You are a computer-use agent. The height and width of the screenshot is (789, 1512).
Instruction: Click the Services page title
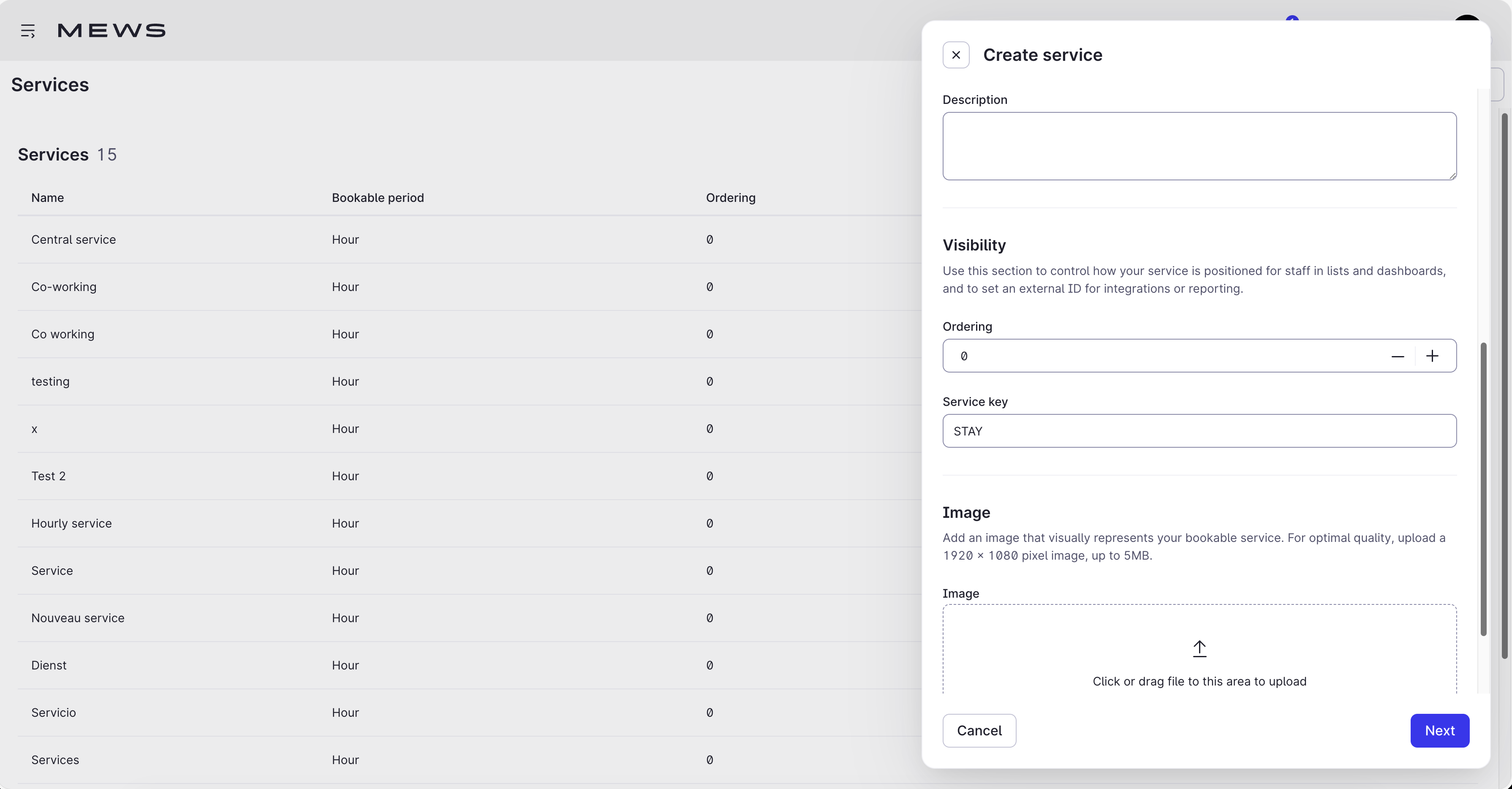coord(50,84)
